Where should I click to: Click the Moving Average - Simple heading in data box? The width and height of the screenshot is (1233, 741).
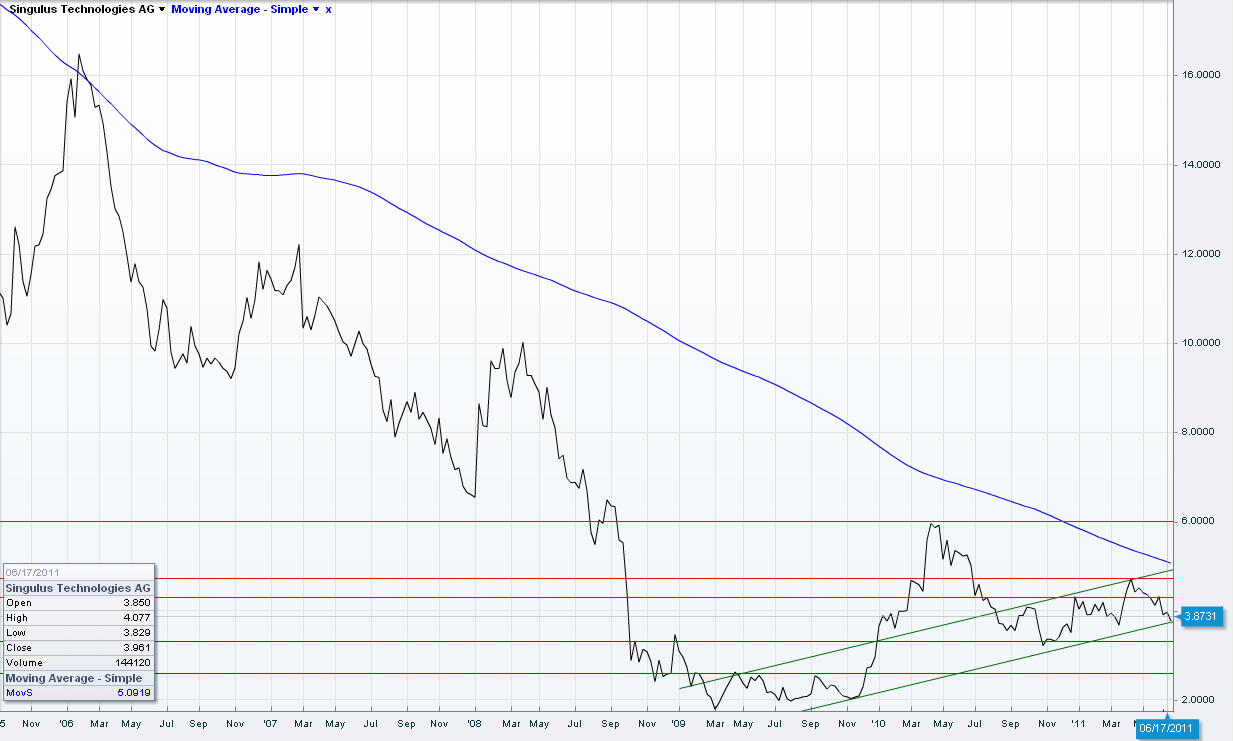pos(78,678)
